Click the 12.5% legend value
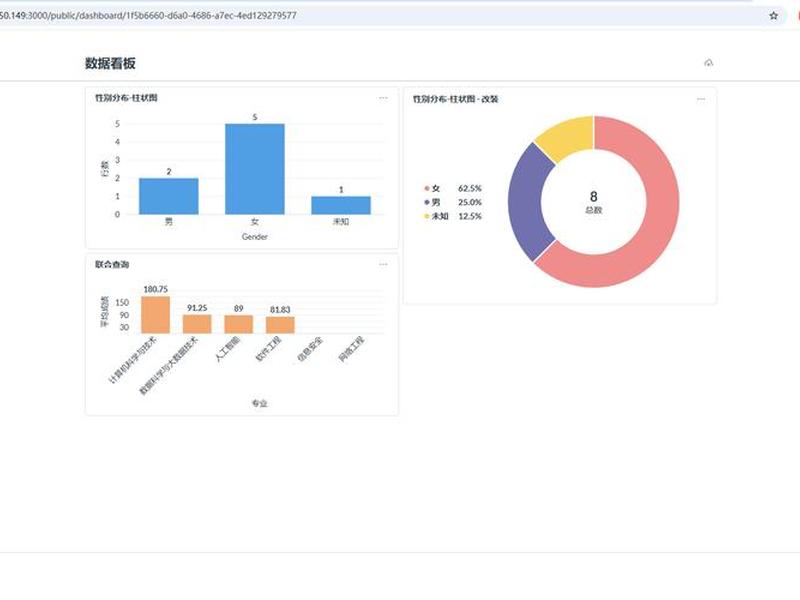Image resolution: width=800 pixels, height=600 pixels. 470,216
